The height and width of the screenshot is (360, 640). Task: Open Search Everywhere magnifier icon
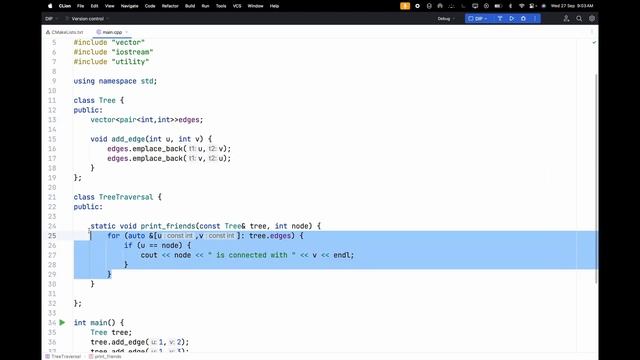579,18
